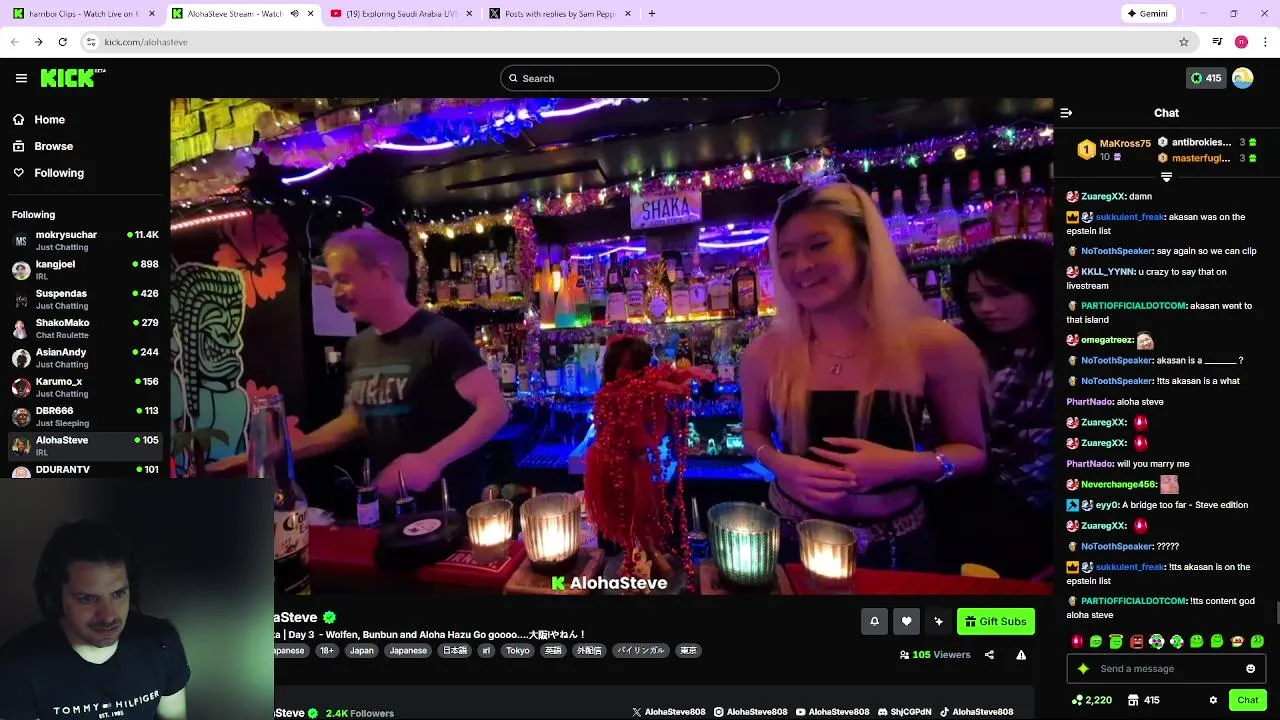Viewport: 1280px width, 720px height.
Task: Open the green 415 balance button
Action: point(1205,78)
